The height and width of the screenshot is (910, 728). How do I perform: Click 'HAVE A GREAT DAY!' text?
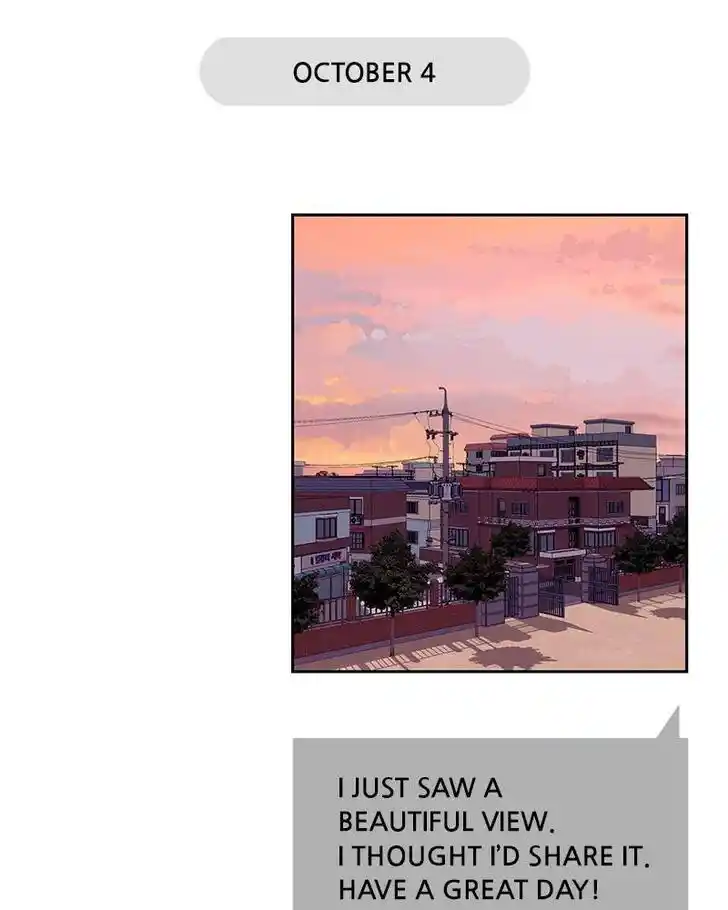[468, 889]
